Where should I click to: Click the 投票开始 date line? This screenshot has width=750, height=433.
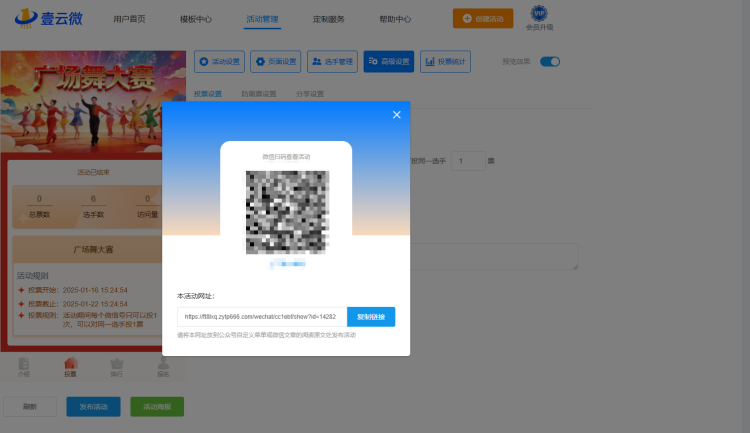pos(73,290)
